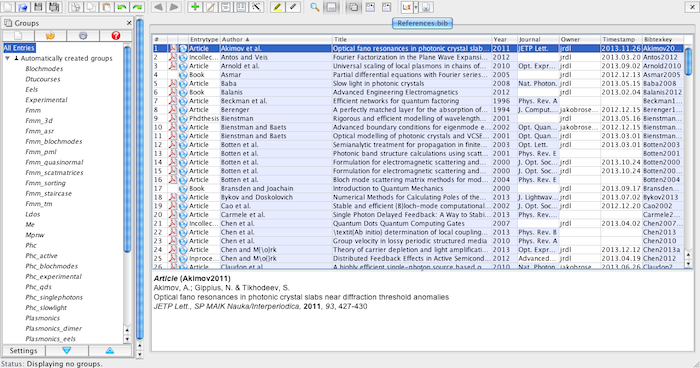Cut the selected entry via the toolbar

pyautogui.click(x=76, y=7)
